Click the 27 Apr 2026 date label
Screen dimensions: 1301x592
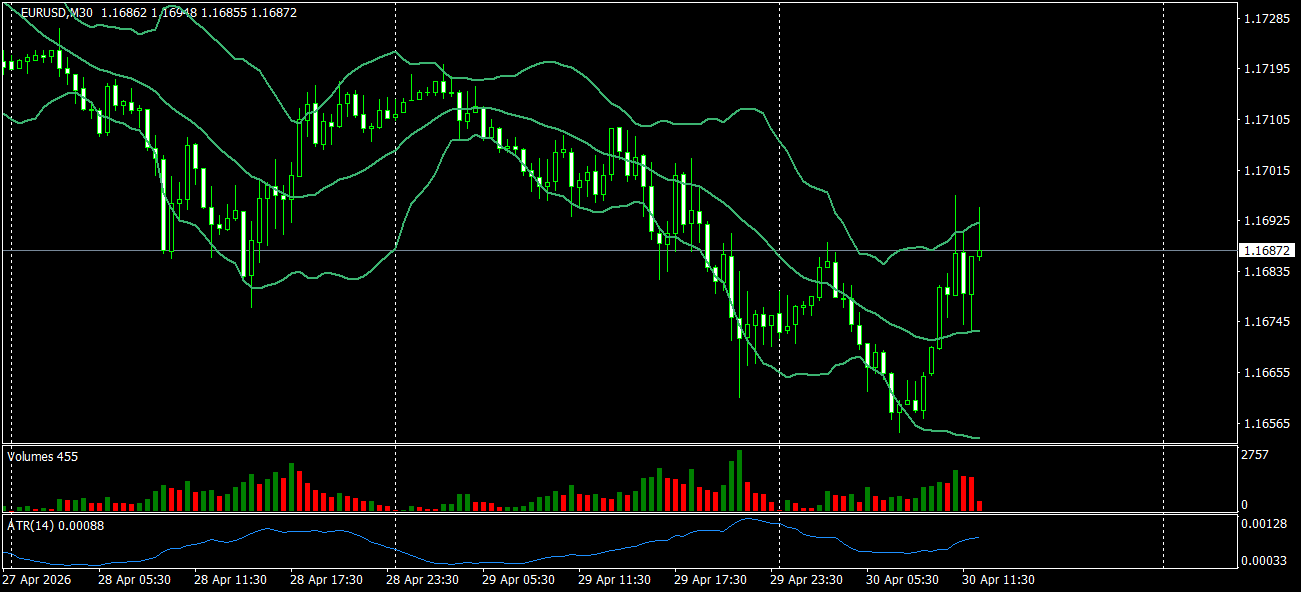35,580
